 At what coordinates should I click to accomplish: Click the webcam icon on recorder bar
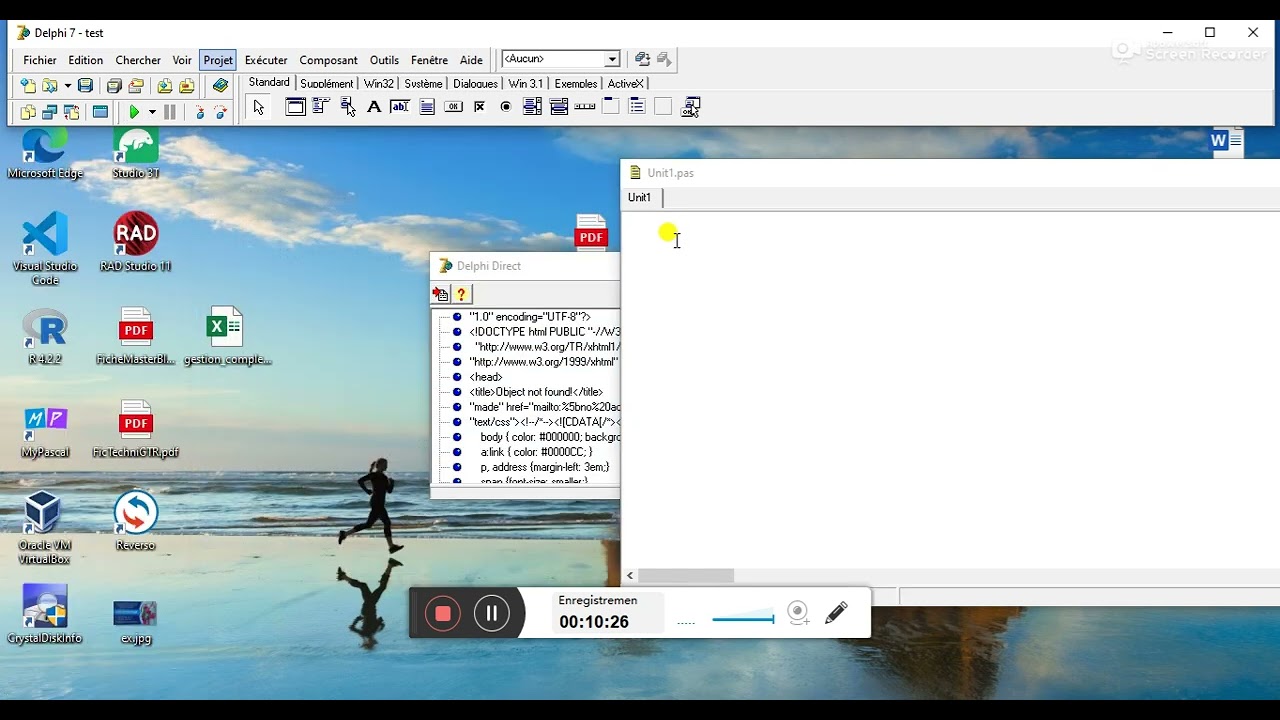(798, 613)
